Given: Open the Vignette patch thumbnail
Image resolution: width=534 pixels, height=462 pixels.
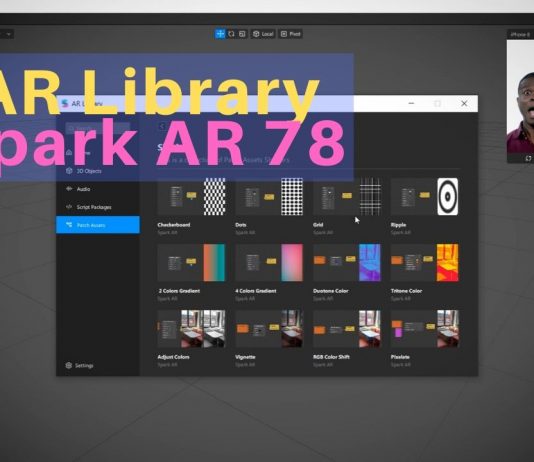Looking at the screenshot, I should tap(269, 329).
